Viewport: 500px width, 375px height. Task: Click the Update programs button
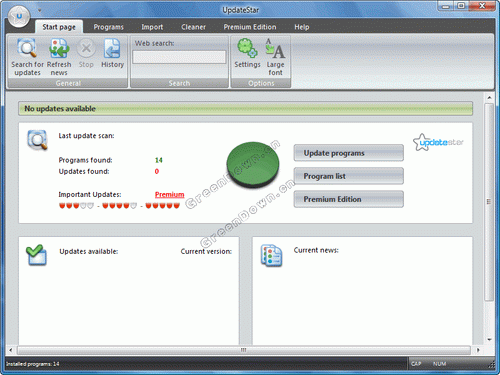[348, 153]
